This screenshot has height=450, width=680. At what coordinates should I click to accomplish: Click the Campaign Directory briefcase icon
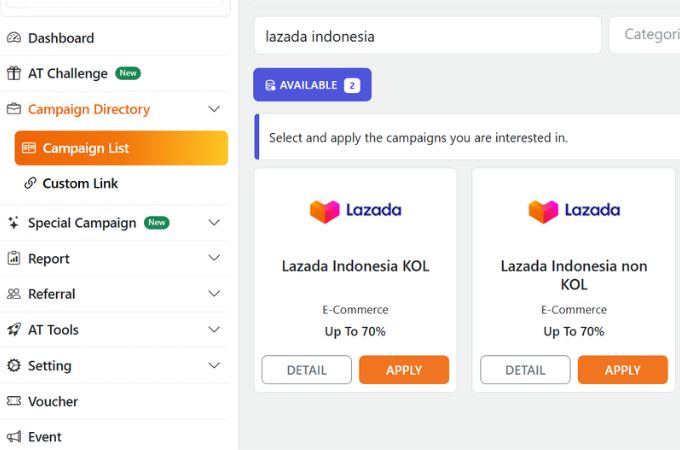[x=14, y=109]
